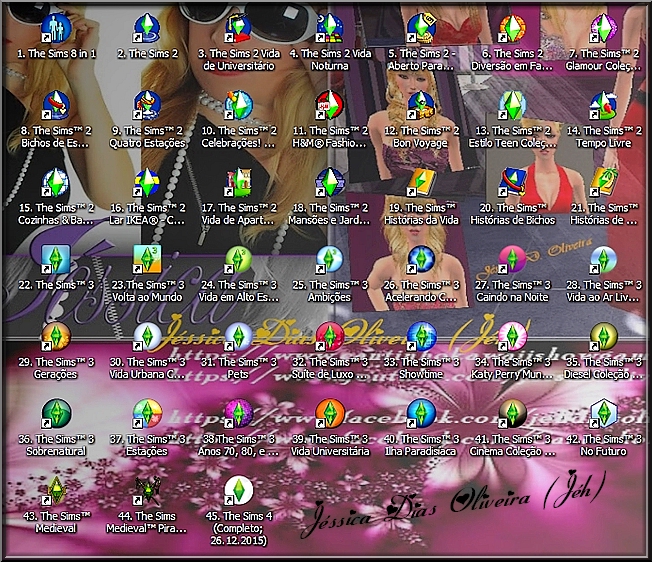
Task: Open the 1. The Sims 8 in 1 shortcut
Action: tap(56, 28)
